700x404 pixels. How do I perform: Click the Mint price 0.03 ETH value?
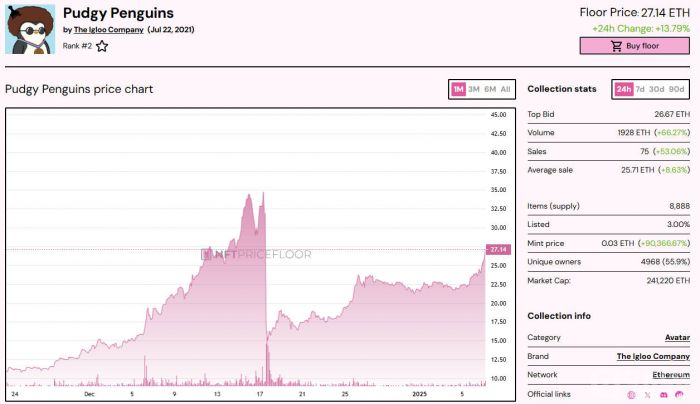tap(617, 243)
